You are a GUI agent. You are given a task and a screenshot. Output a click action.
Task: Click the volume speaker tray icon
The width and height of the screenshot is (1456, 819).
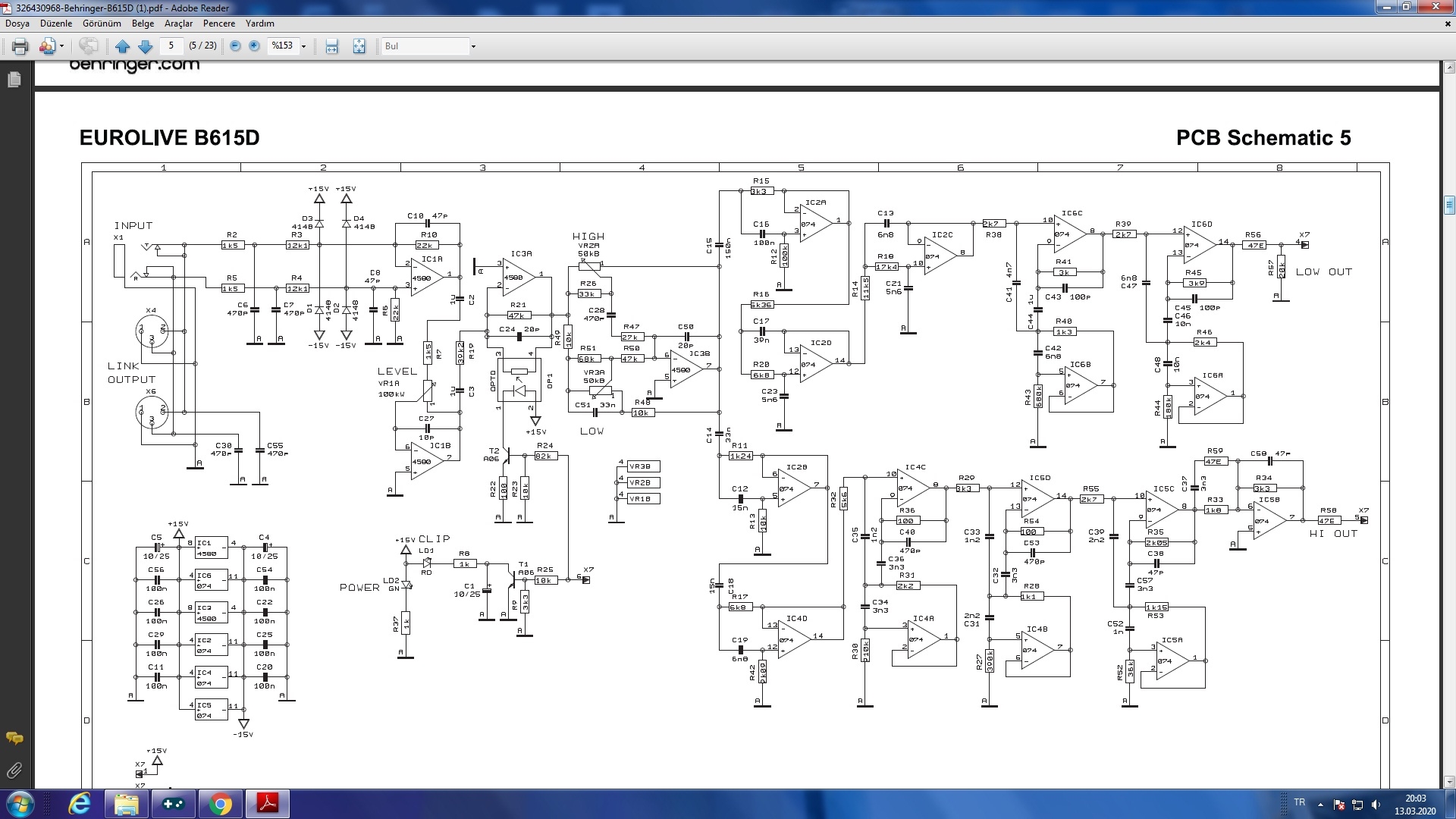1376,805
